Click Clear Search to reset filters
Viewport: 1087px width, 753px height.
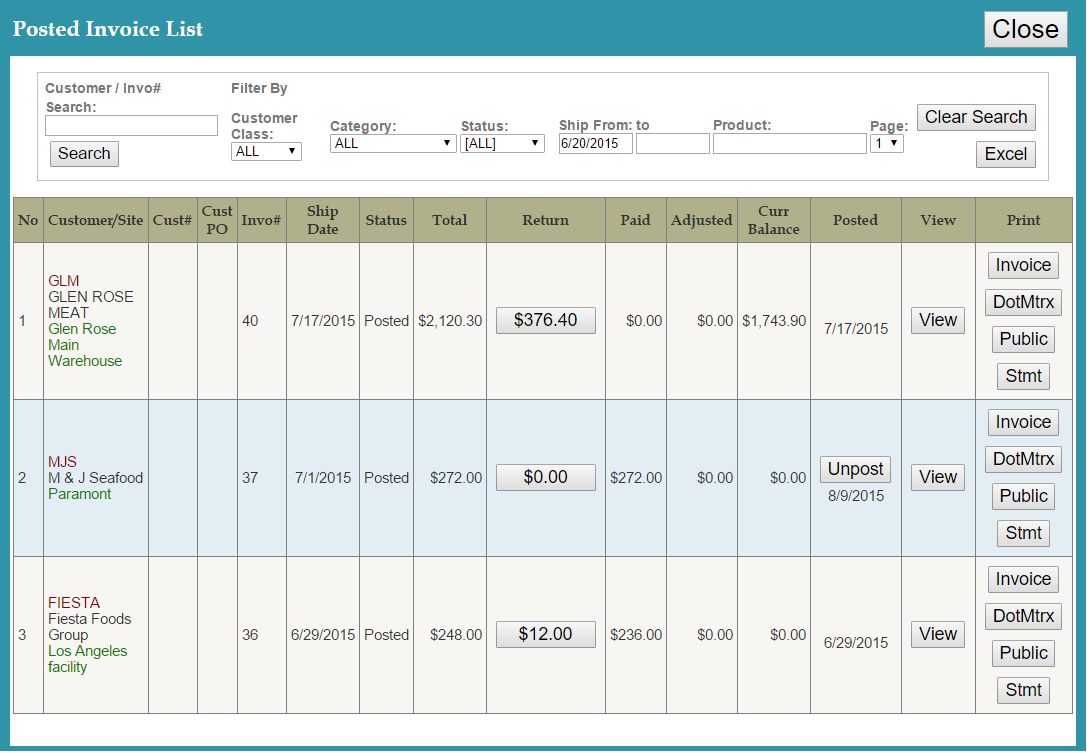(x=975, y=117)
